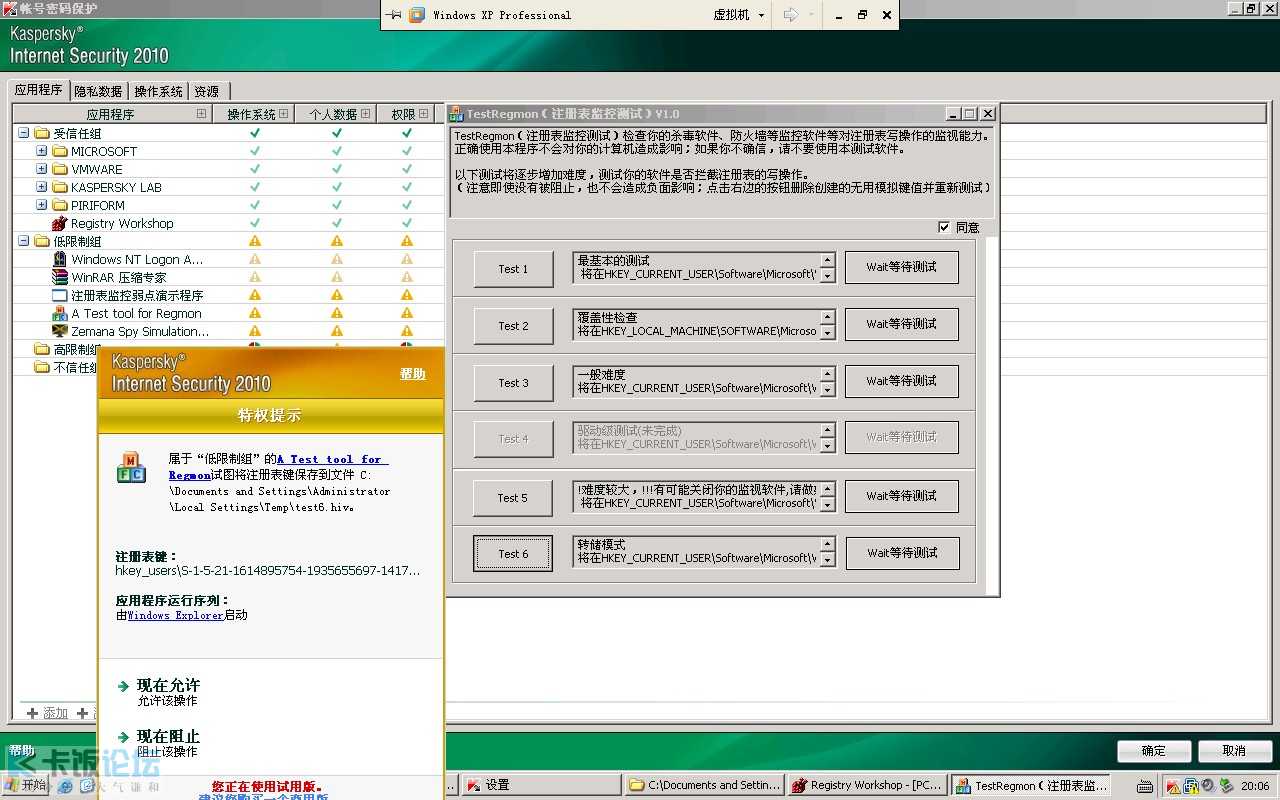Expand the 操作系统 column header
The width and height of the screenshot is (1280, 800).
pos(284,114)
